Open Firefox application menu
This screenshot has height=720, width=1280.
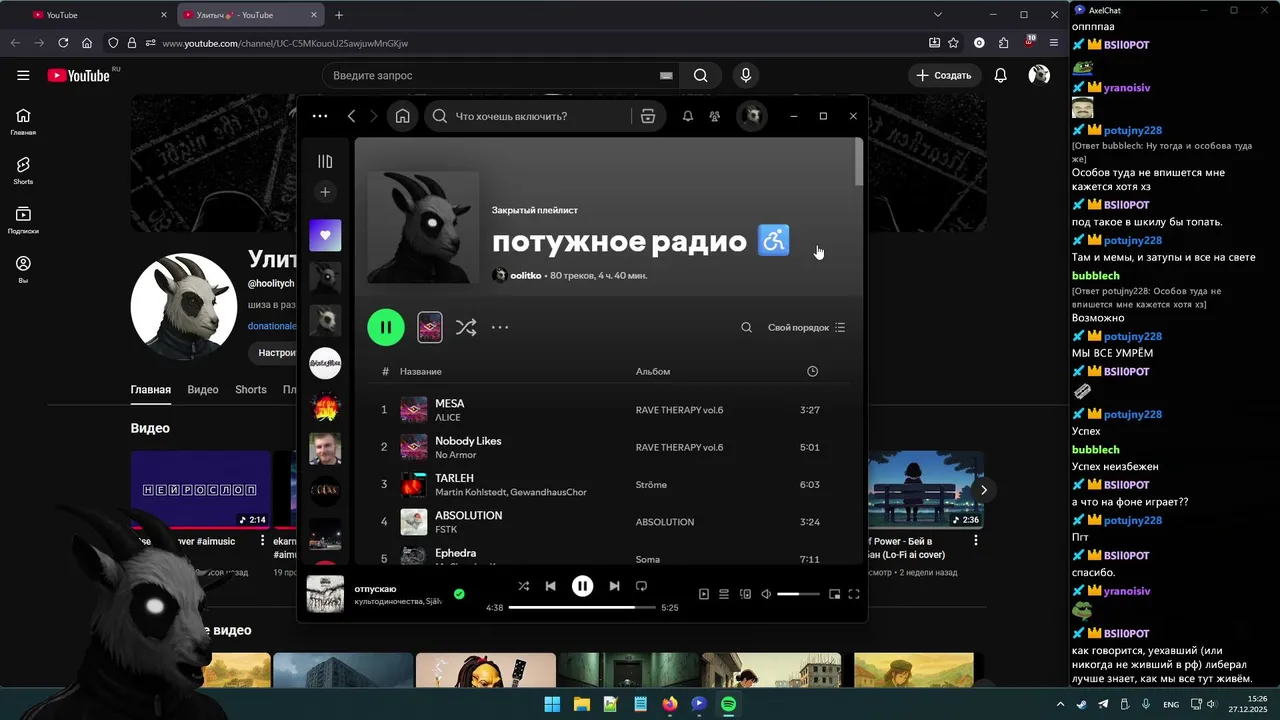tap(1054, 43)
